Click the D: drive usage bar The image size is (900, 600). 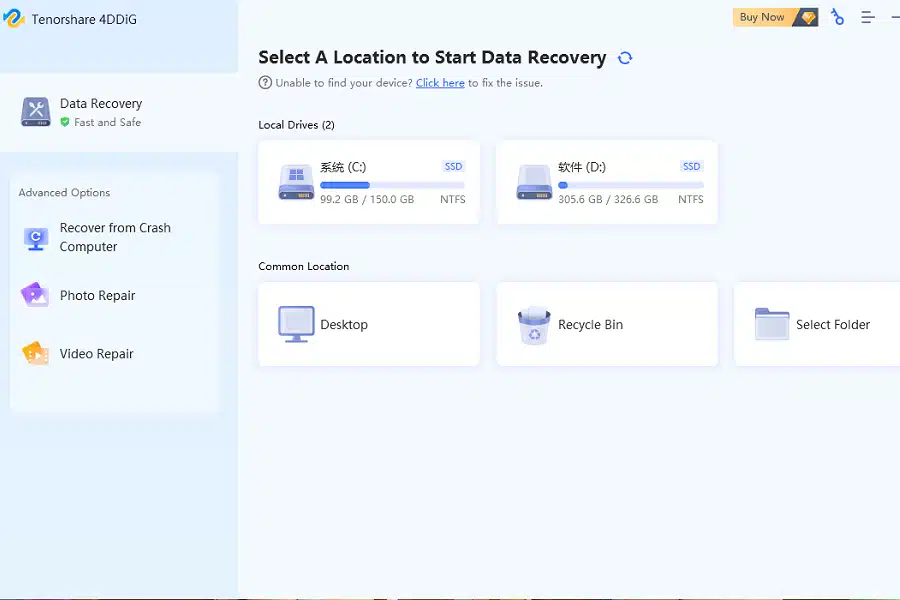point(631,185)
